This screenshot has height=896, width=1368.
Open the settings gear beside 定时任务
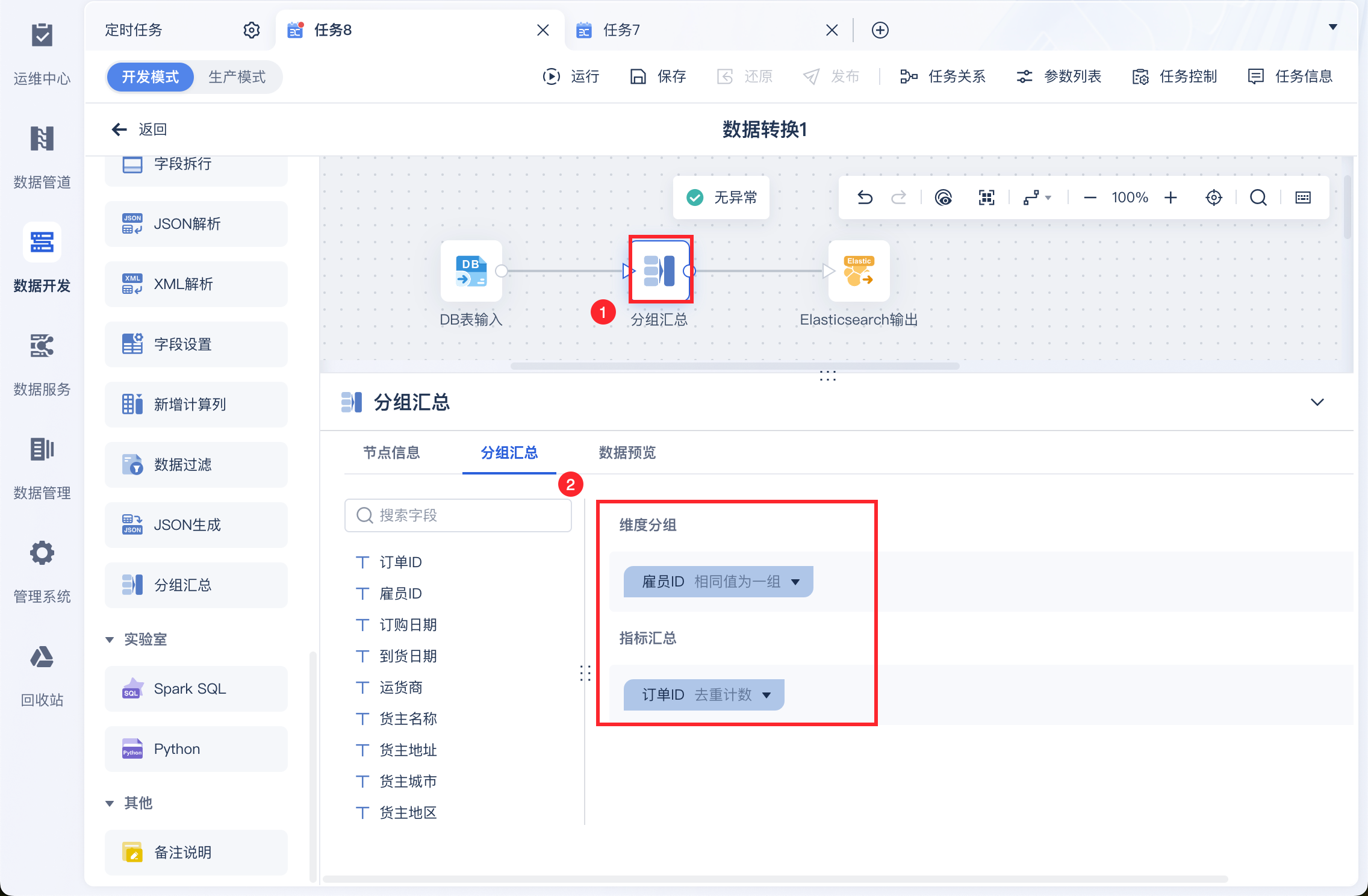tap(251, 30)
